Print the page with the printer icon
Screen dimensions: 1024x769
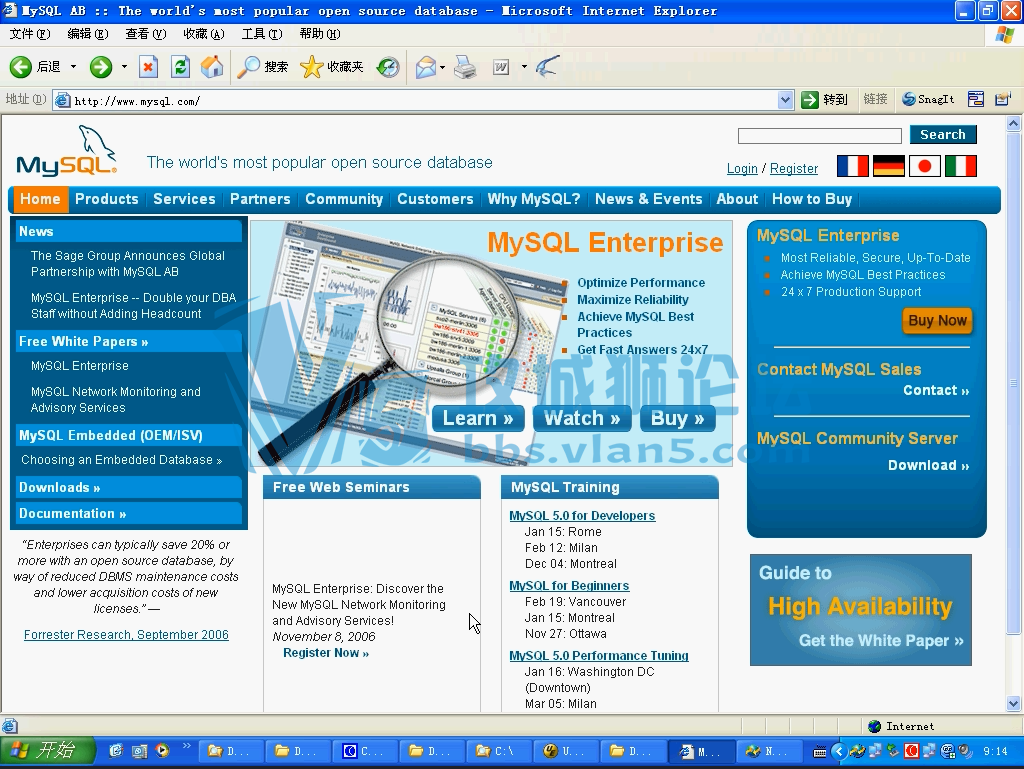[465, 67]
